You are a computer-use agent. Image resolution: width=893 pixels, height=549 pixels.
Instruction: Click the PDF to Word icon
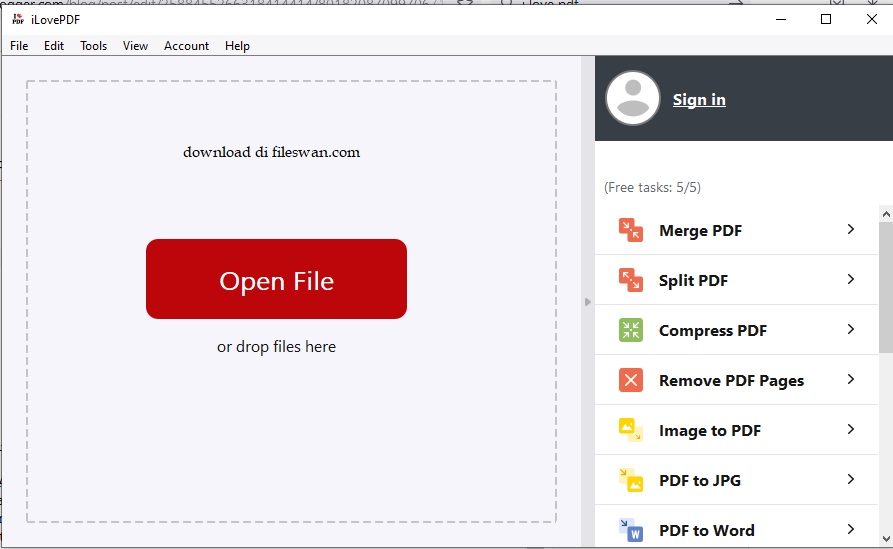coord(630,530)
